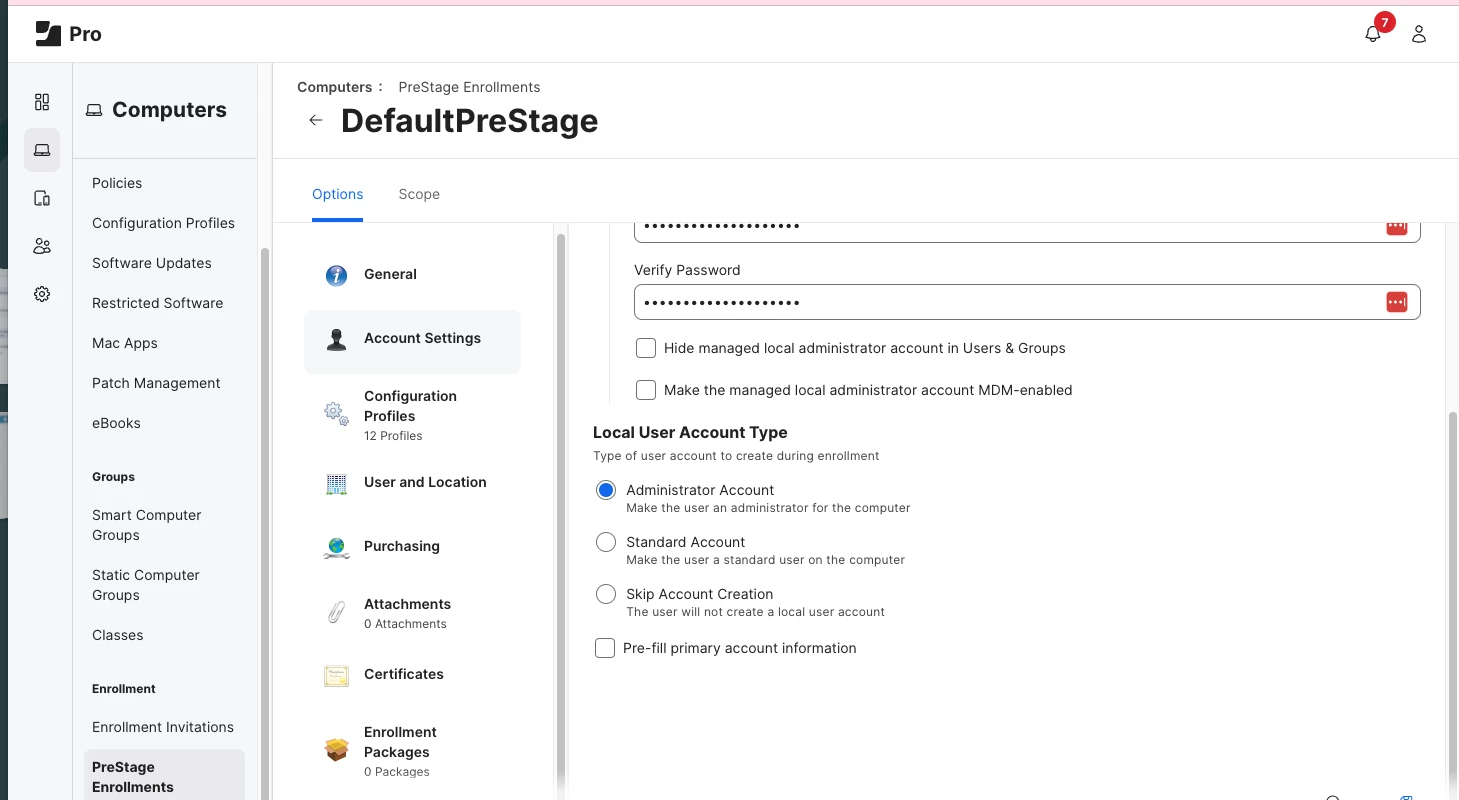Open Restricted Software in sidebar
The width and height of the screenshot is (1459, 800).
157,303
